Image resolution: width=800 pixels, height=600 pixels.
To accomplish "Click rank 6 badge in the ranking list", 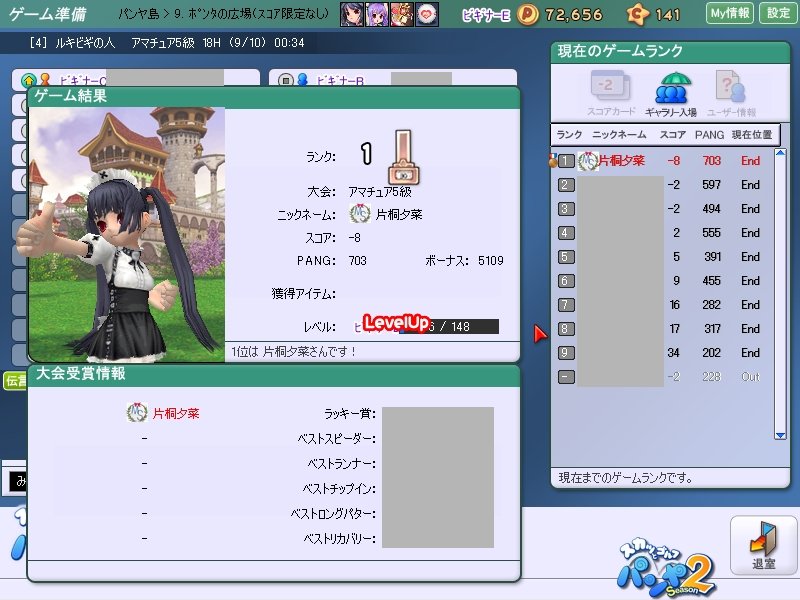I will [566, 281].
